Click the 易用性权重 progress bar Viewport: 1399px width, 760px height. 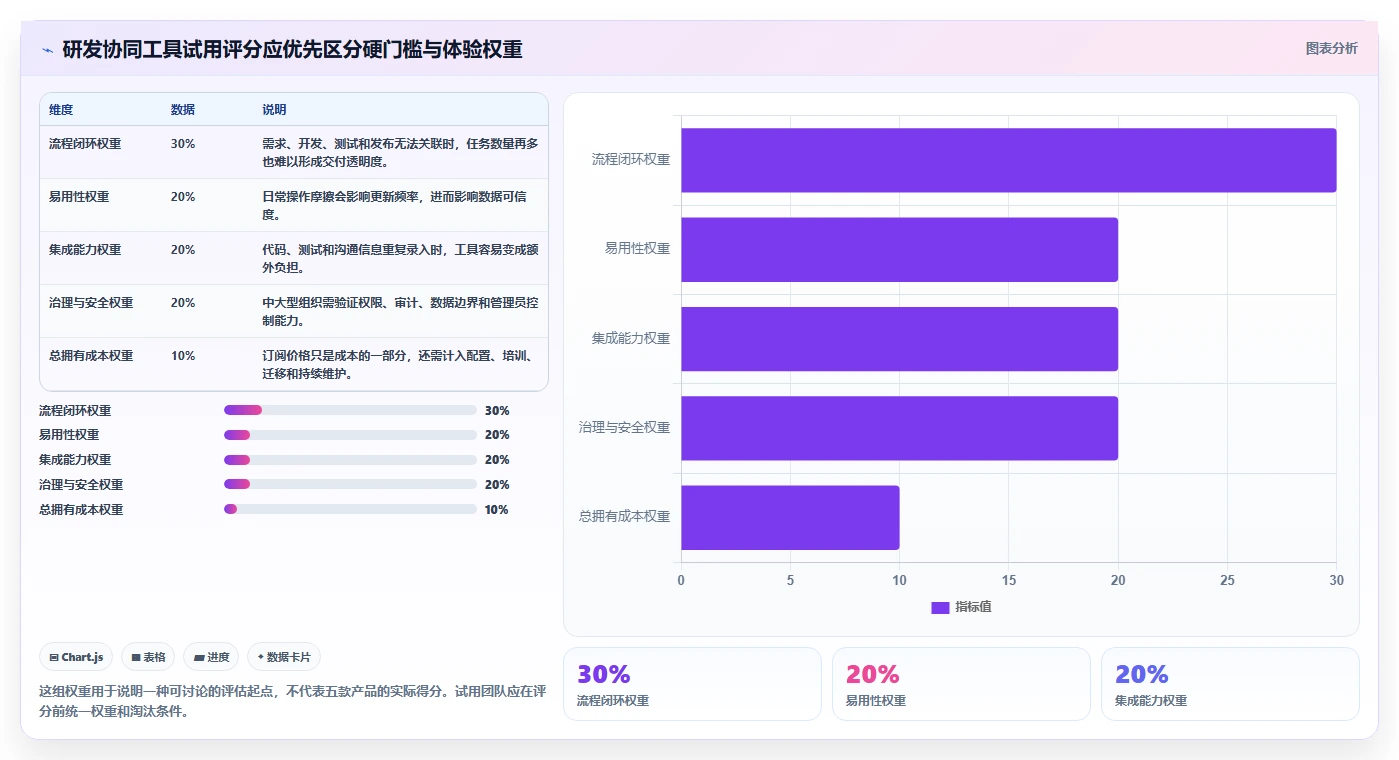(350, 435)
